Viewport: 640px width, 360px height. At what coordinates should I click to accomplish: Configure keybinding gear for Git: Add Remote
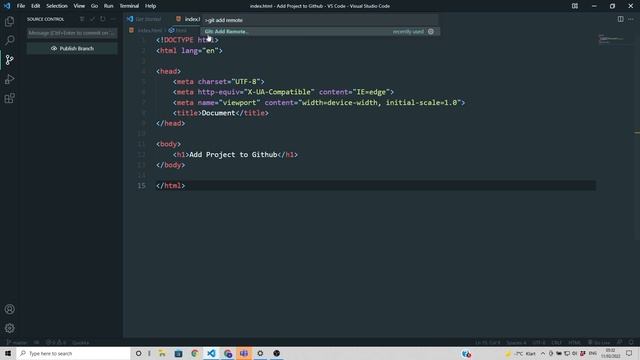click(431, 31)
